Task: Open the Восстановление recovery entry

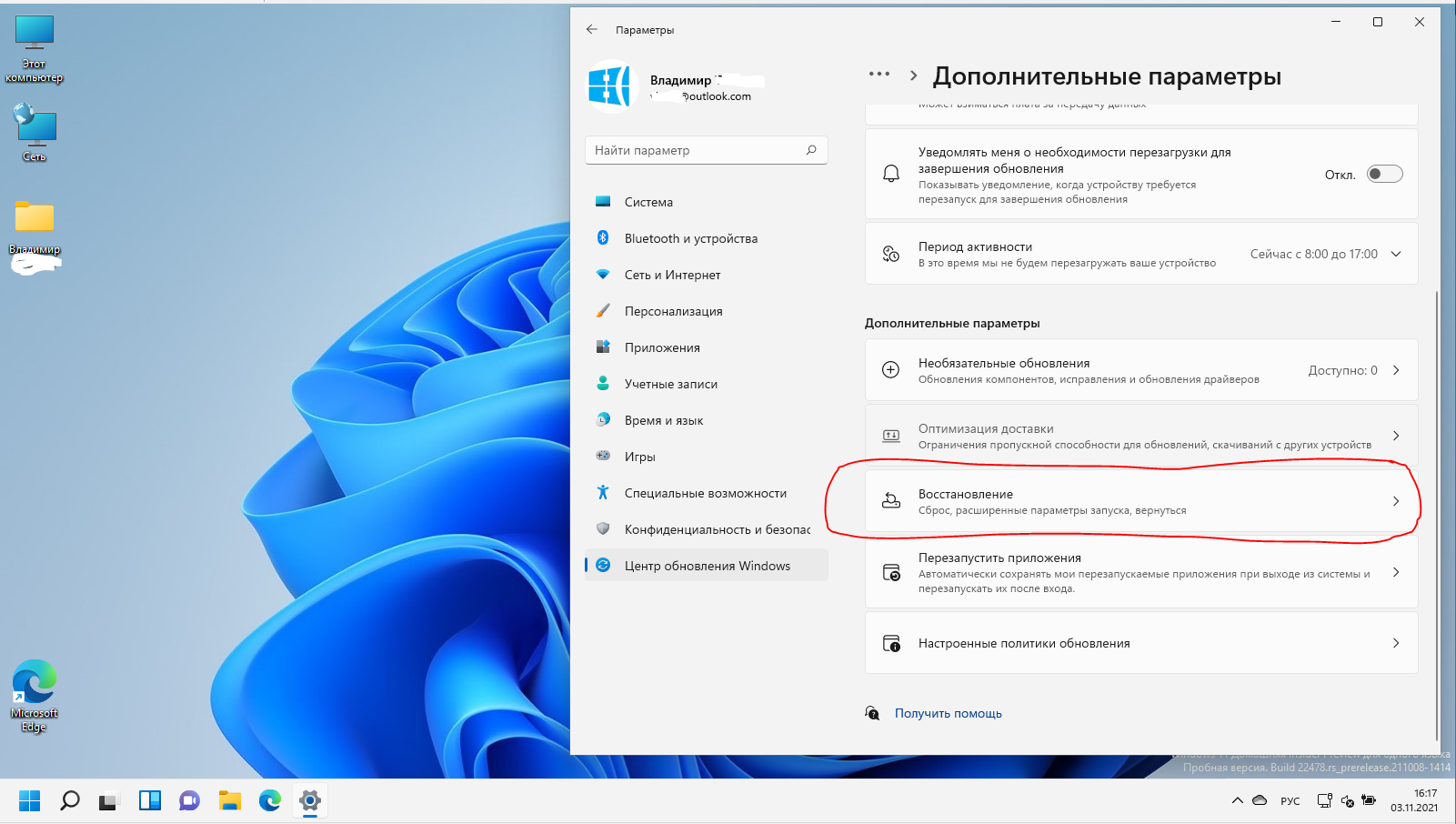Action: 1141,501
